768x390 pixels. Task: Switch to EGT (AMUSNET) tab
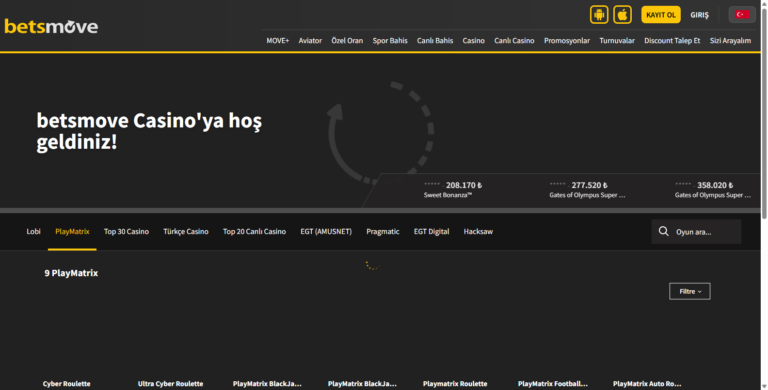tap(326, 231)
